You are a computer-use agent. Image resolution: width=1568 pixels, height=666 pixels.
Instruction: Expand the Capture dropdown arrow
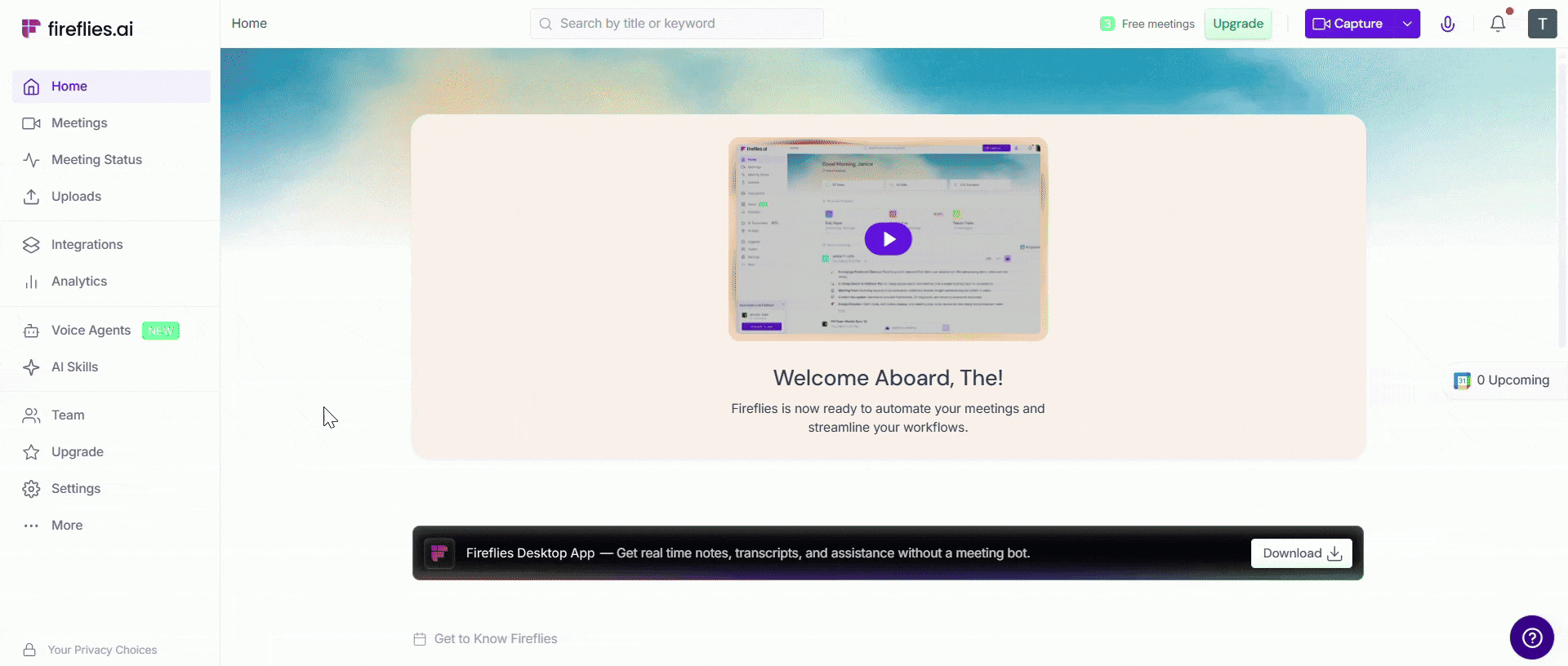coord(1407,24)
